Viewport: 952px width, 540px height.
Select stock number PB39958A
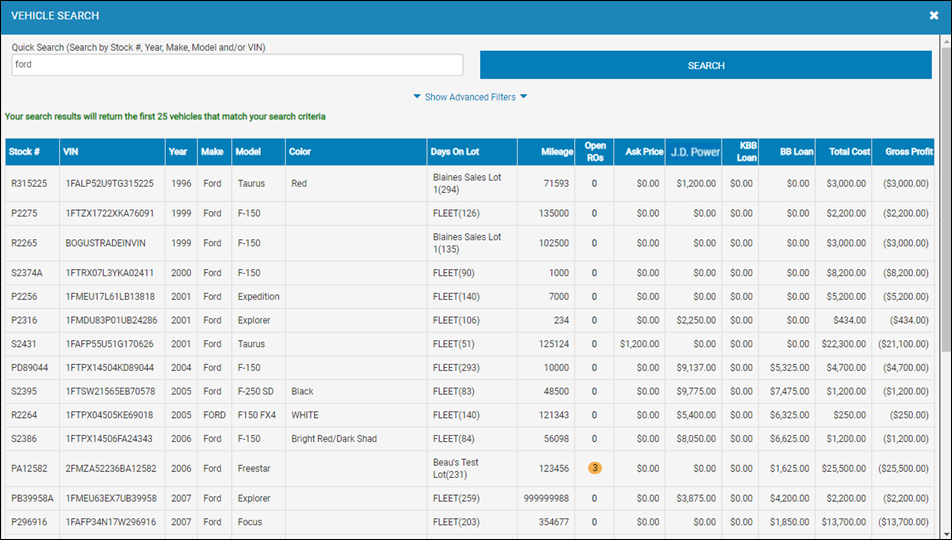coord(32,498)
